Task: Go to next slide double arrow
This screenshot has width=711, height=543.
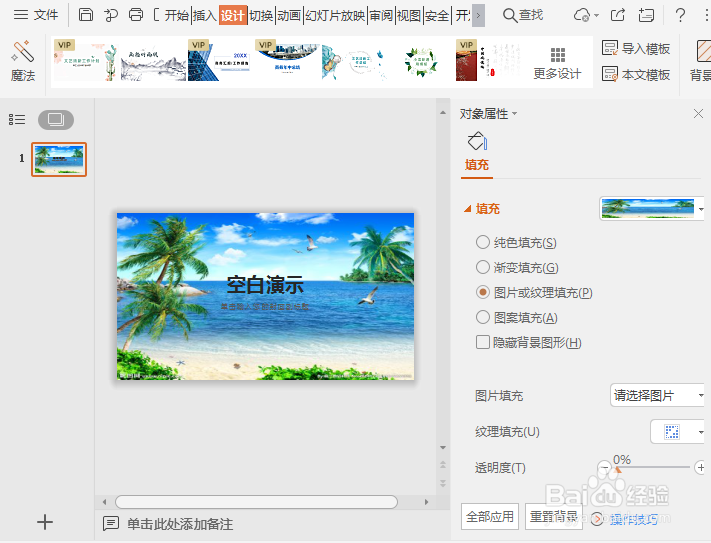Action: click(443, 483)
